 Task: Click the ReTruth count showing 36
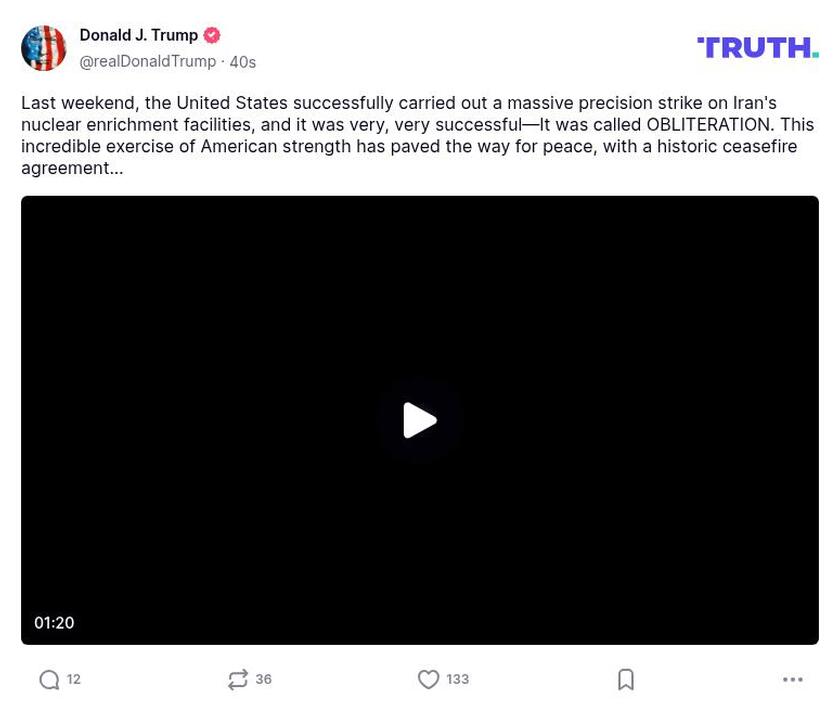tap(262, 678)
